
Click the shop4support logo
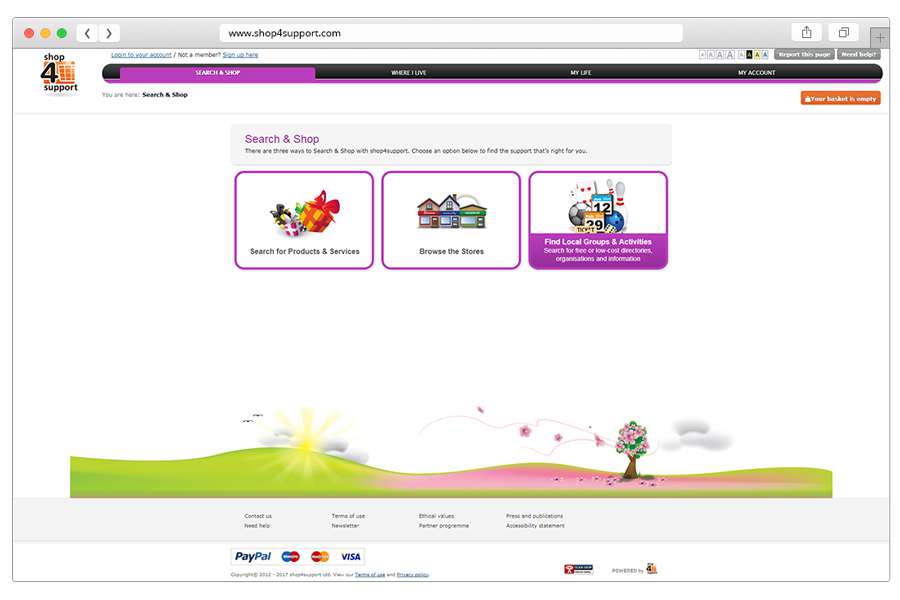coord(58,74)
